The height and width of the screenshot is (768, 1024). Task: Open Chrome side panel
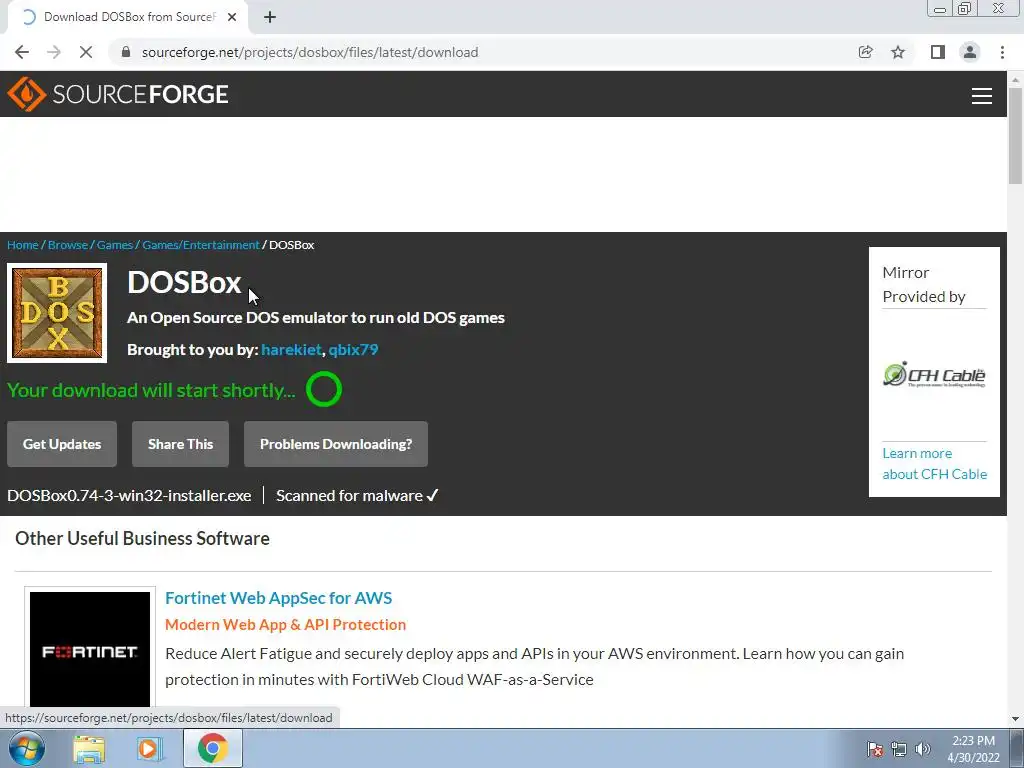938,52
